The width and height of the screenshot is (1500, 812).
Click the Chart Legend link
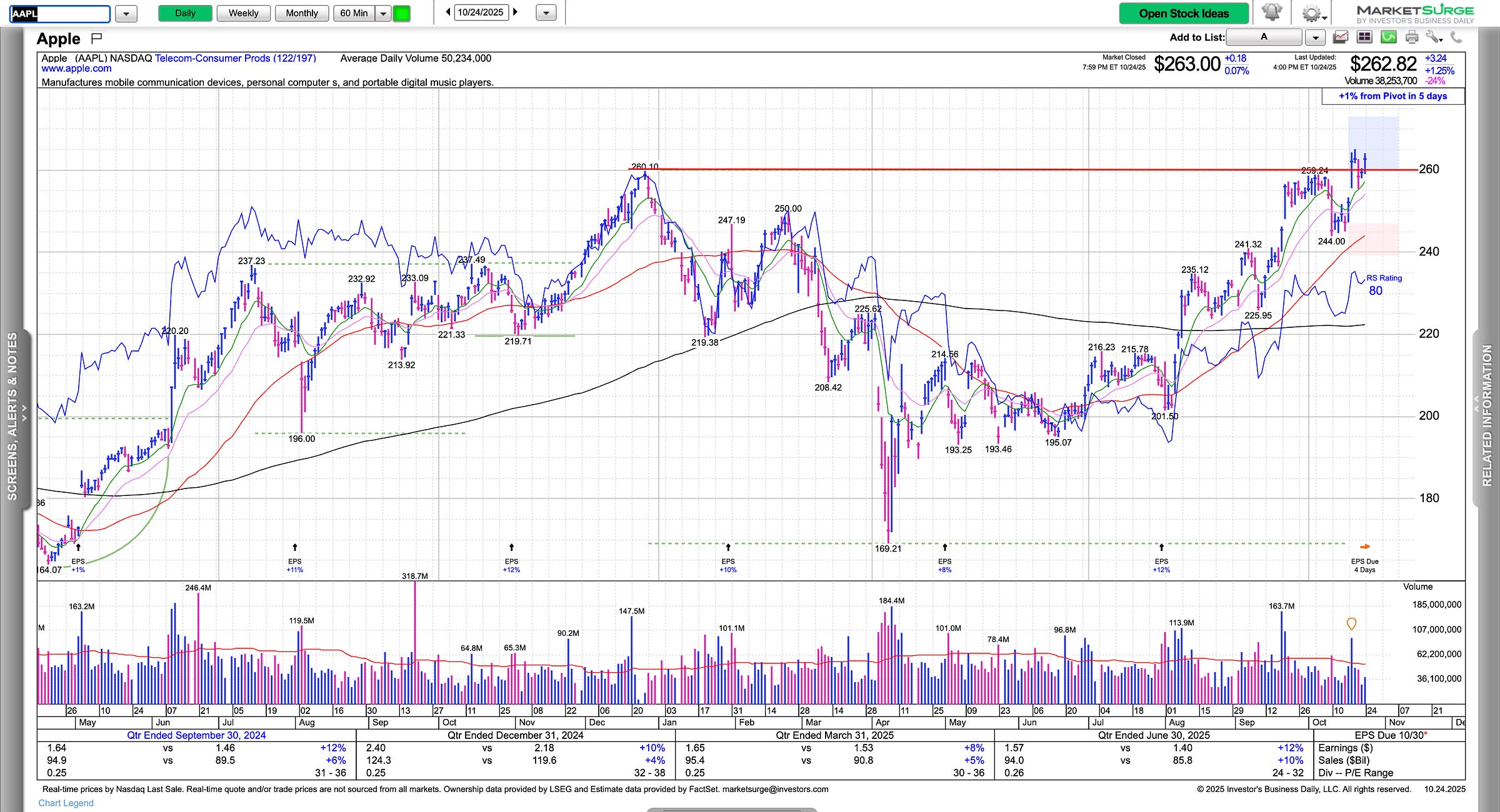tap(66, 803)
